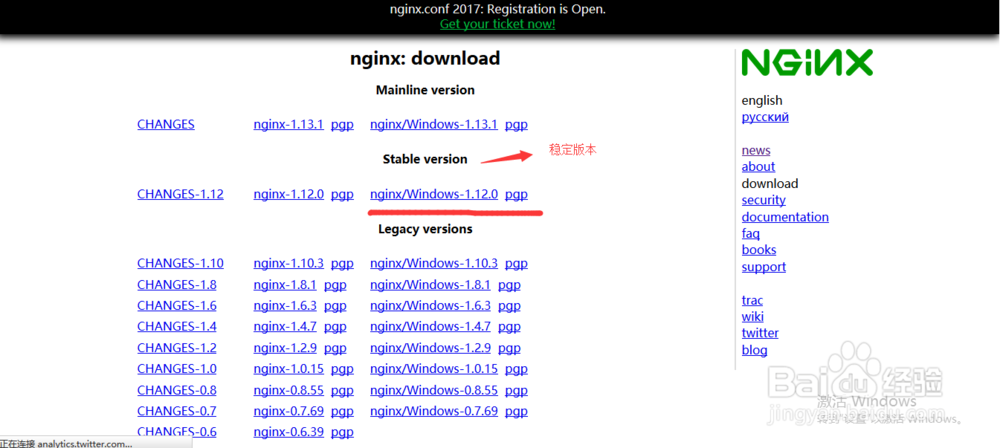Screen dimensions: 1000x448
Task: Click the NGINX logo
Action: [x=807, y=63]
